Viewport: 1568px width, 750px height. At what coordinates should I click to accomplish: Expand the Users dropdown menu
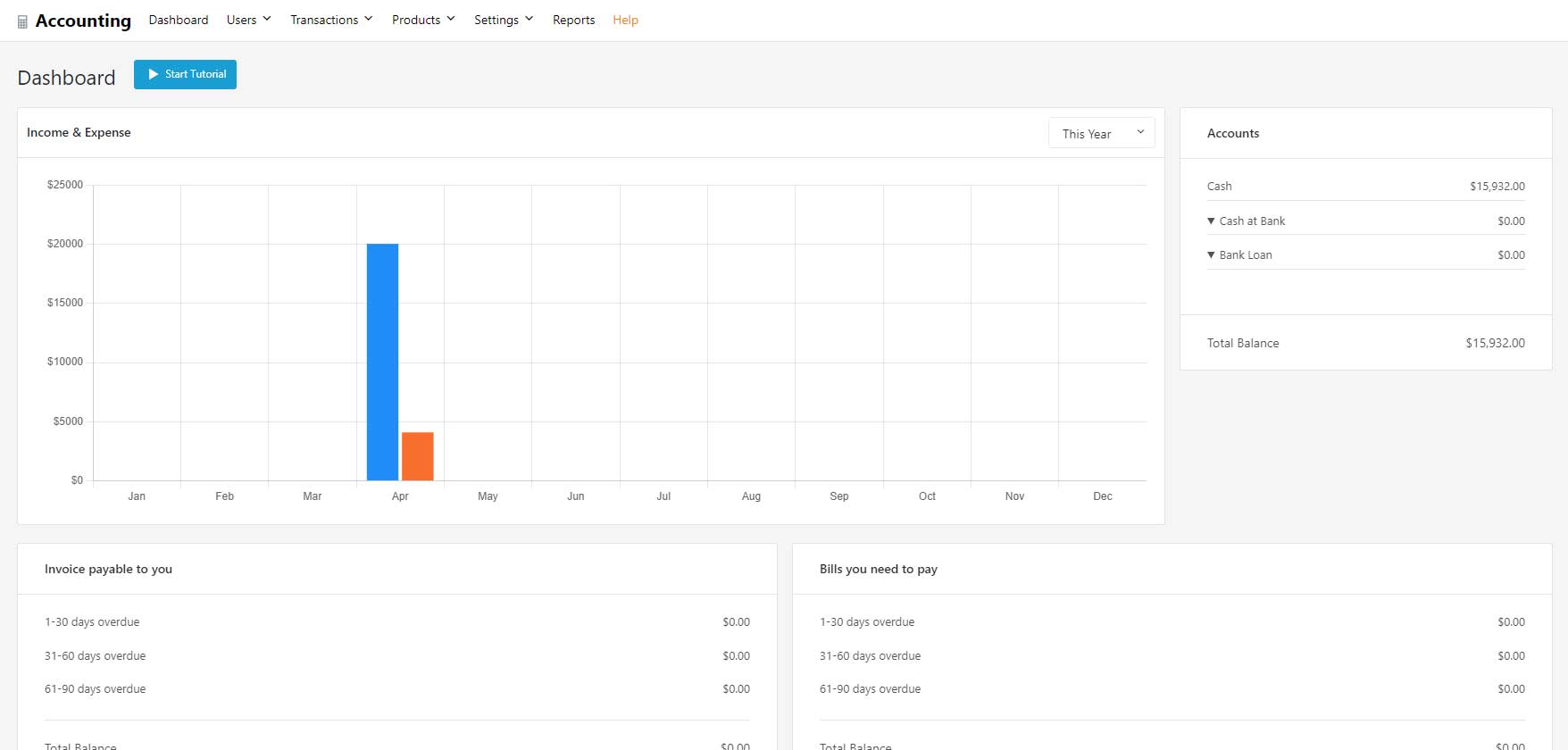click(x=249, y=20)
